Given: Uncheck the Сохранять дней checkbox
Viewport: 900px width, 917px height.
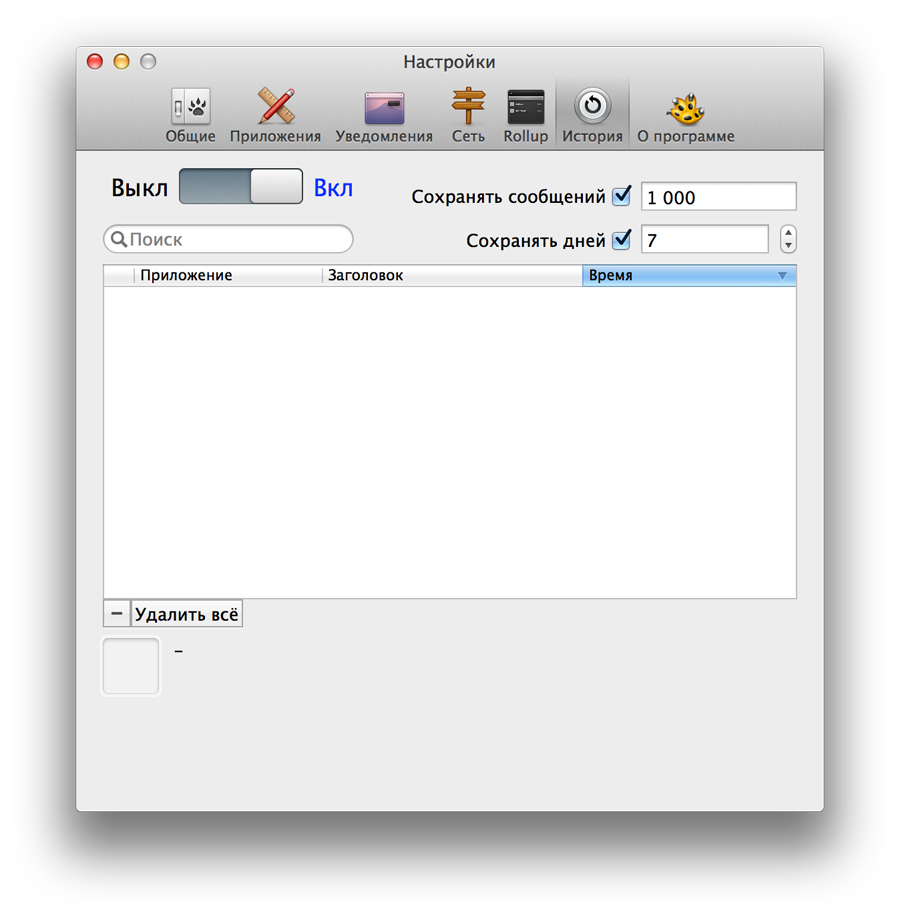Looking at the screenshot, I should coord(622,240).
